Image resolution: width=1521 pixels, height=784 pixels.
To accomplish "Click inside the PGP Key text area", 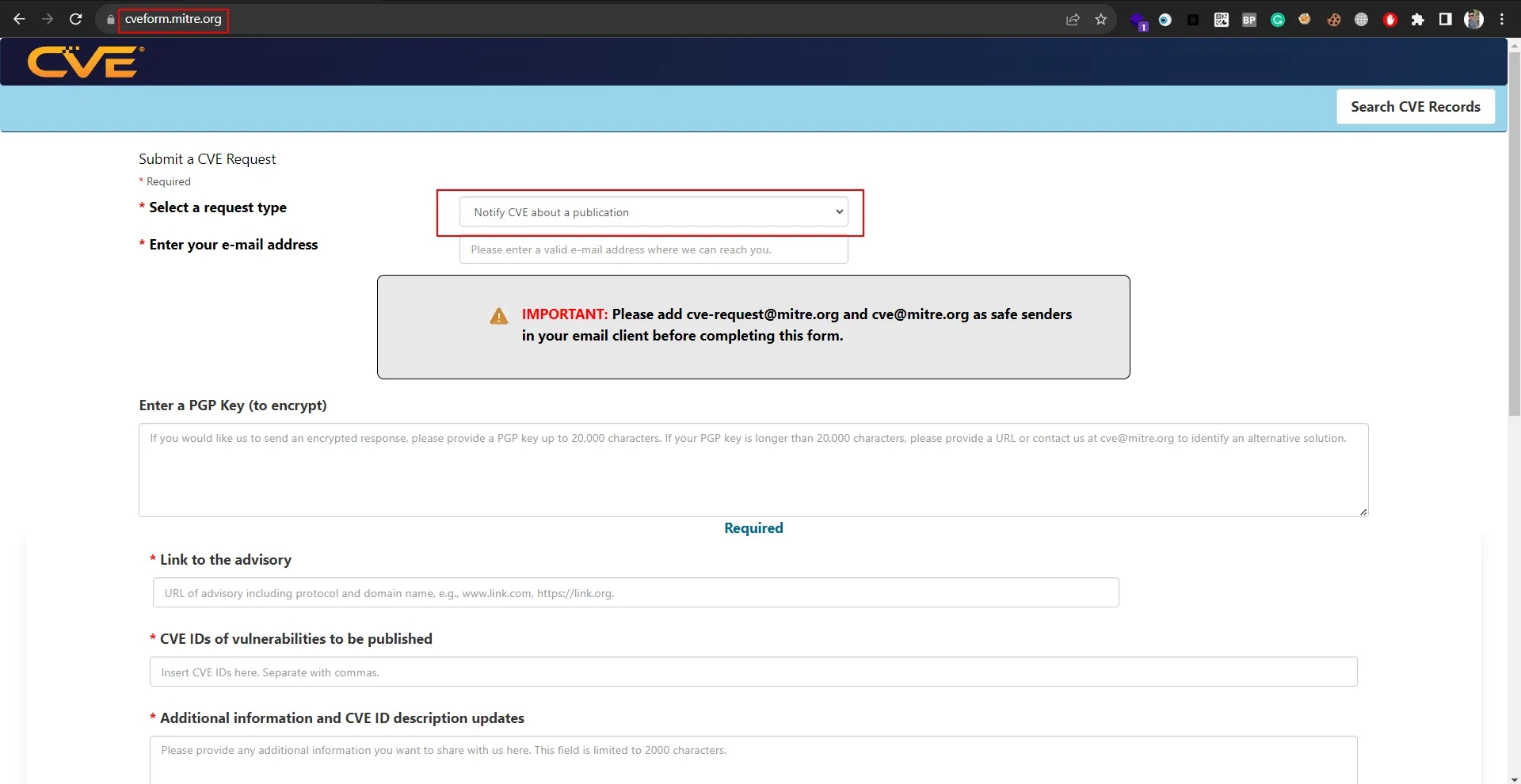I will click(753, 470).
